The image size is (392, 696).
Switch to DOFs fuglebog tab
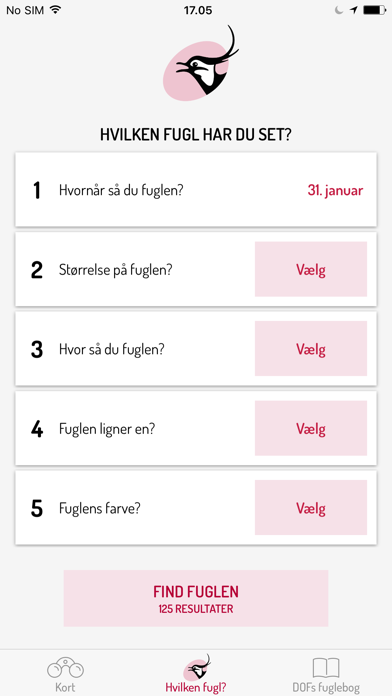click(326, 672)
